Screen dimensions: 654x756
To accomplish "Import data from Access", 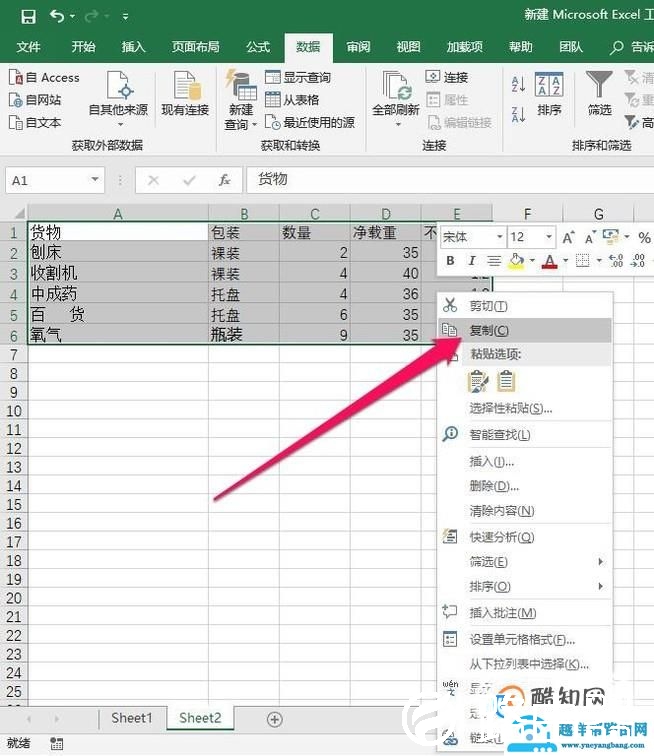I will [x=44, y=78].
